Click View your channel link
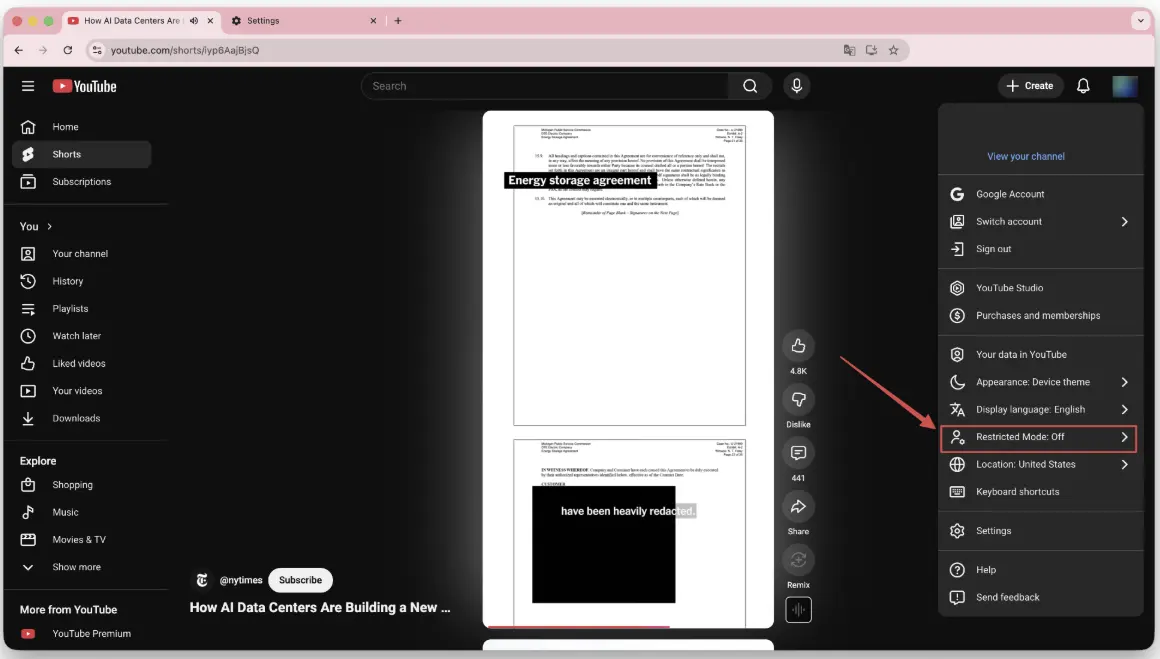Viewport: 1160px width, 659px height. 1025,156
